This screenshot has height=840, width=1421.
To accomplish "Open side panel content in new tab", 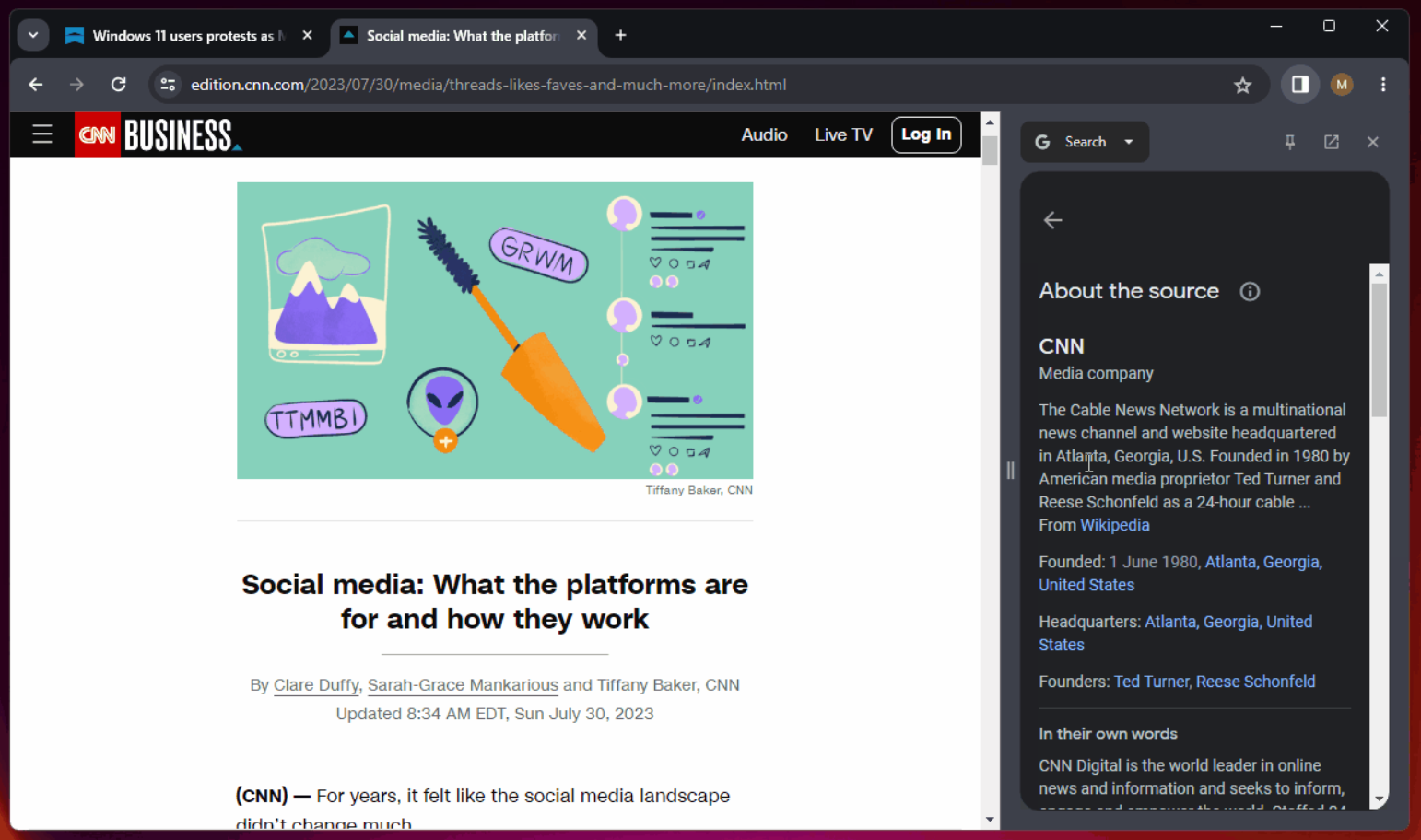I will tap(1332, 142).
